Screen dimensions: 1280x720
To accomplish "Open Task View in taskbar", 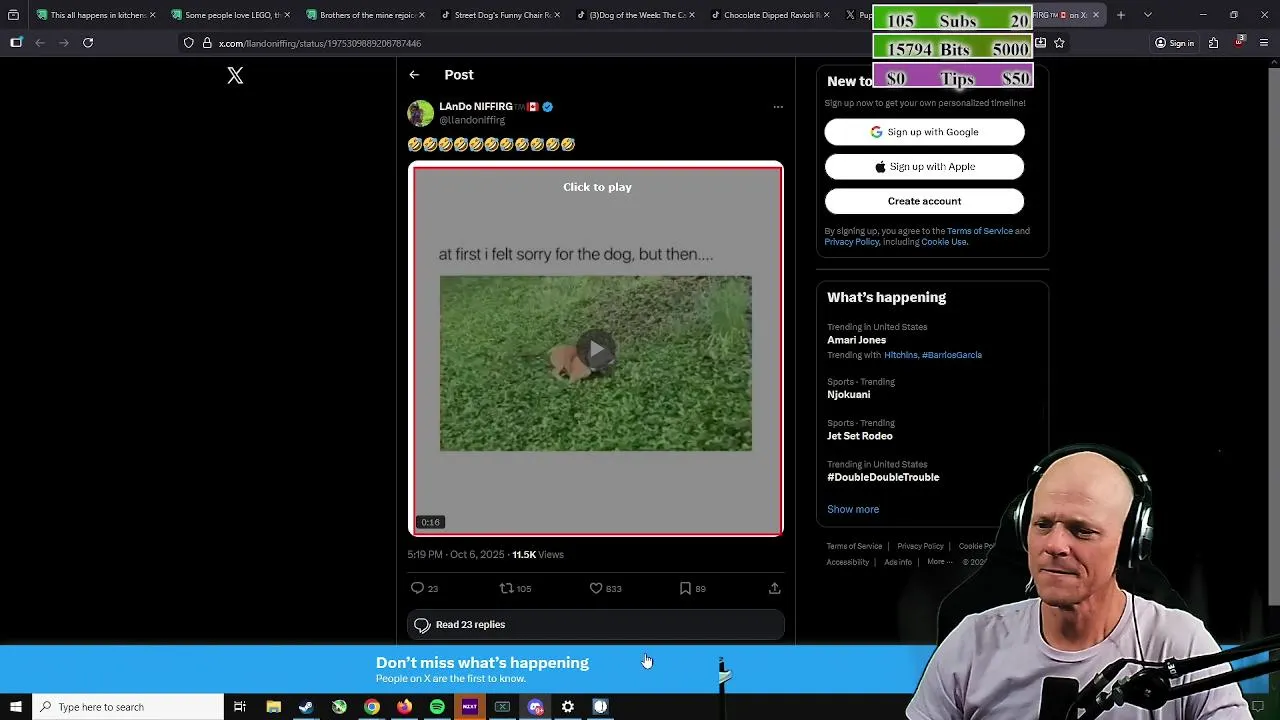I will 240,707.
